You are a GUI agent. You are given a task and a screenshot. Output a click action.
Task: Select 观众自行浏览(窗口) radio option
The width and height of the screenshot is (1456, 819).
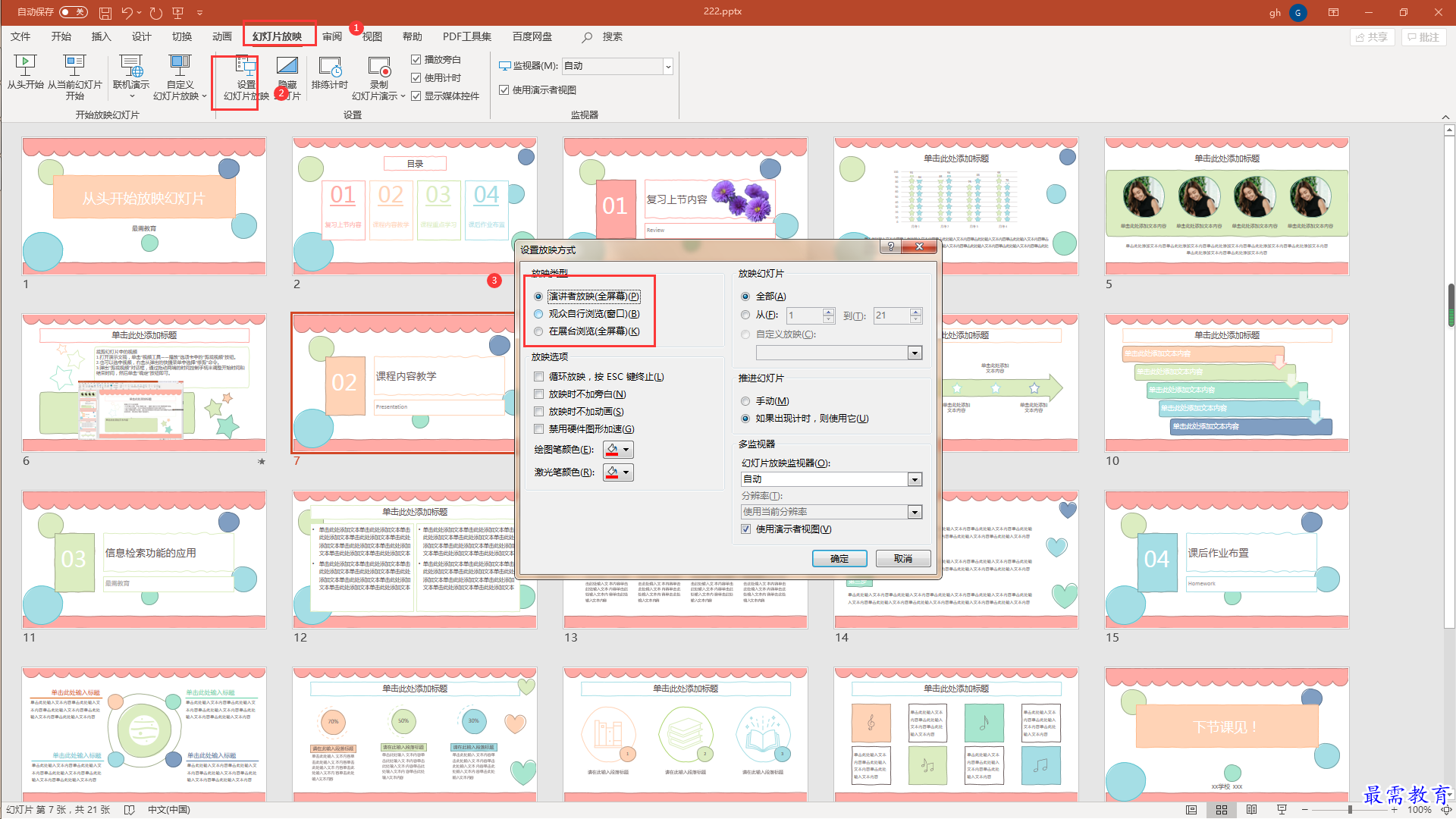pos(538,314)
